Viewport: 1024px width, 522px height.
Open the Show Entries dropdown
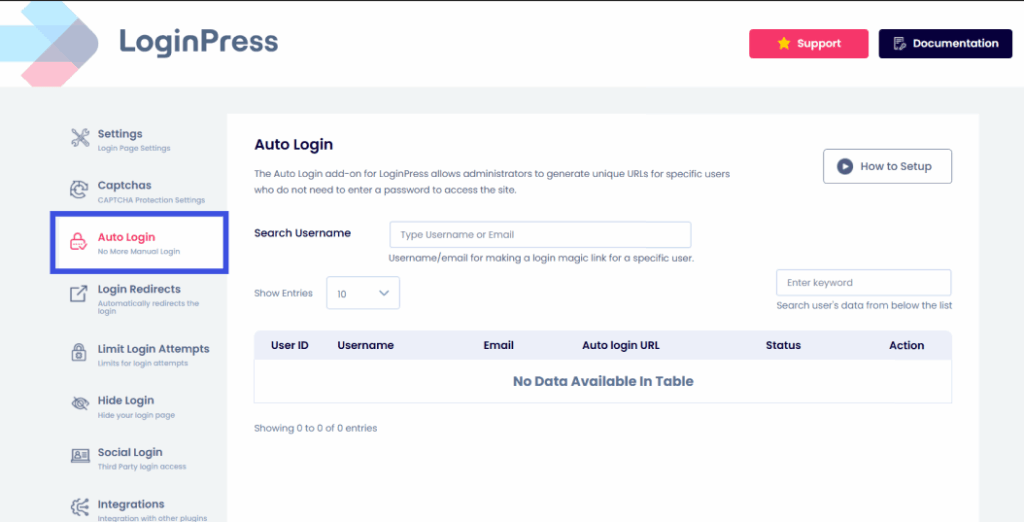point(362,293)
